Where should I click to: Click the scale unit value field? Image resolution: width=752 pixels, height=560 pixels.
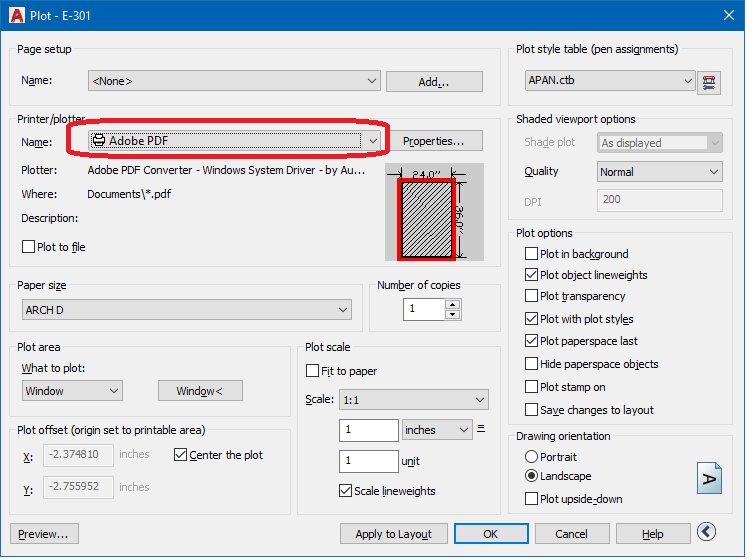point(369,461)
